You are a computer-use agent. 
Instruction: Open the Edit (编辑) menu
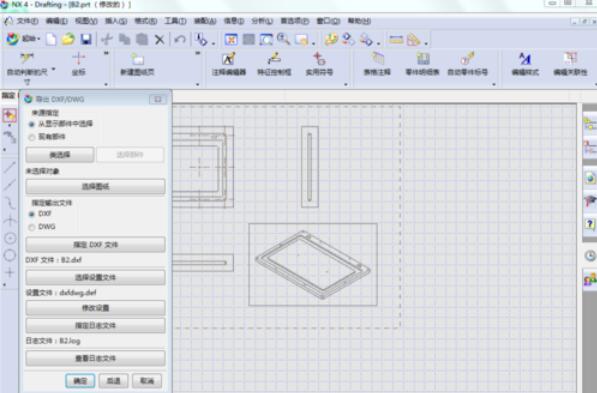[x=57, y=21]
